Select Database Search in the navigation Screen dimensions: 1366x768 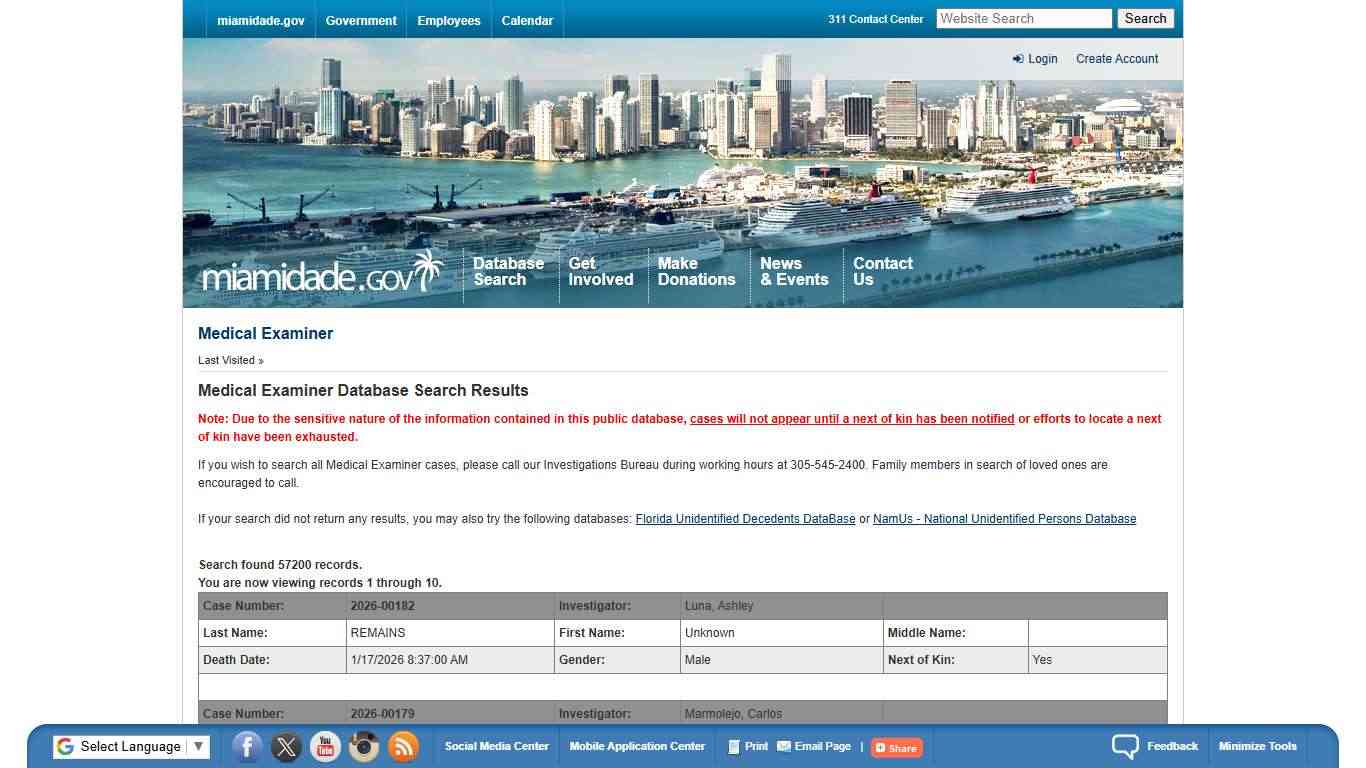[x=508, y=271]
